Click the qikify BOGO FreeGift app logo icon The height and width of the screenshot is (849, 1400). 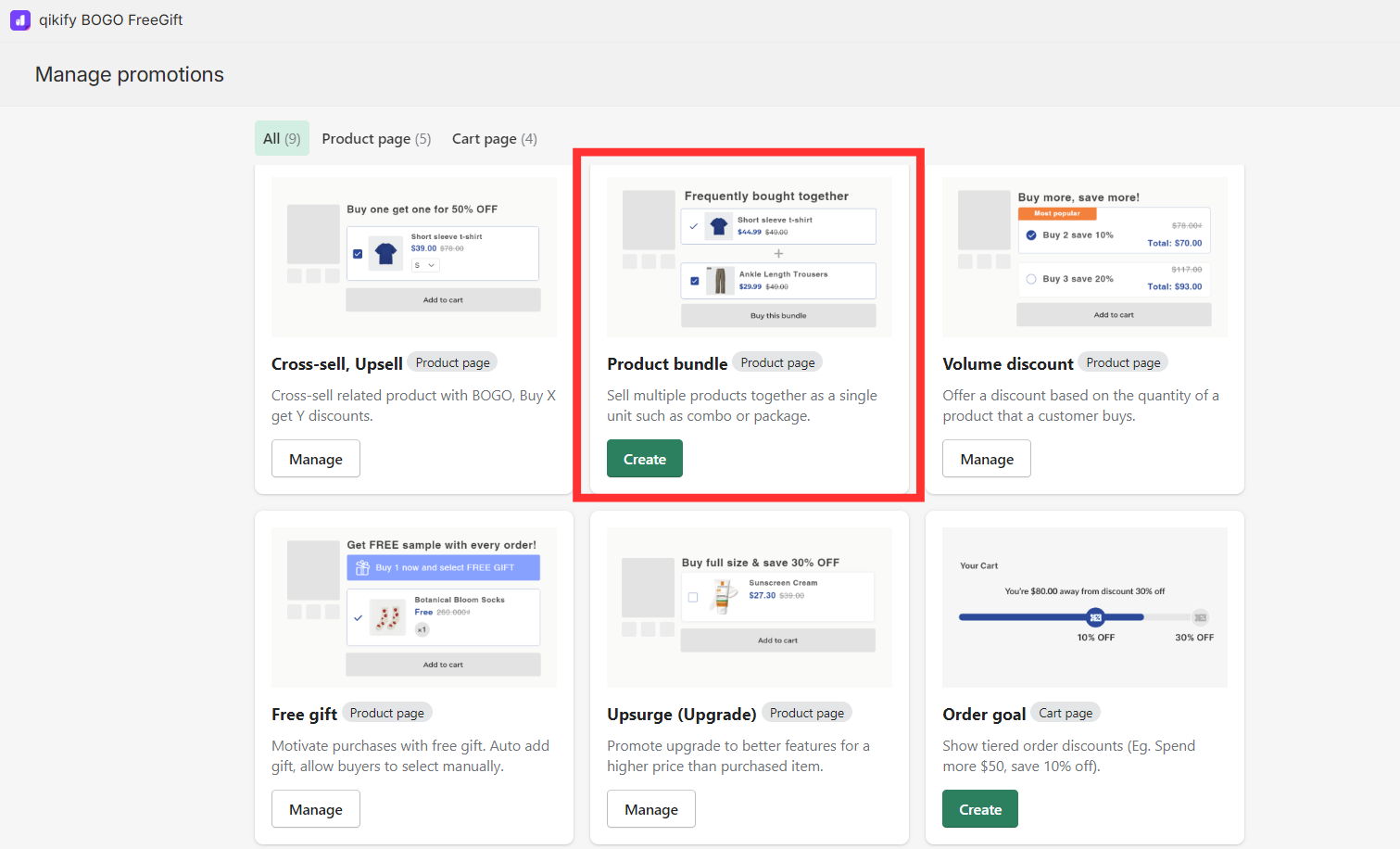20,19
